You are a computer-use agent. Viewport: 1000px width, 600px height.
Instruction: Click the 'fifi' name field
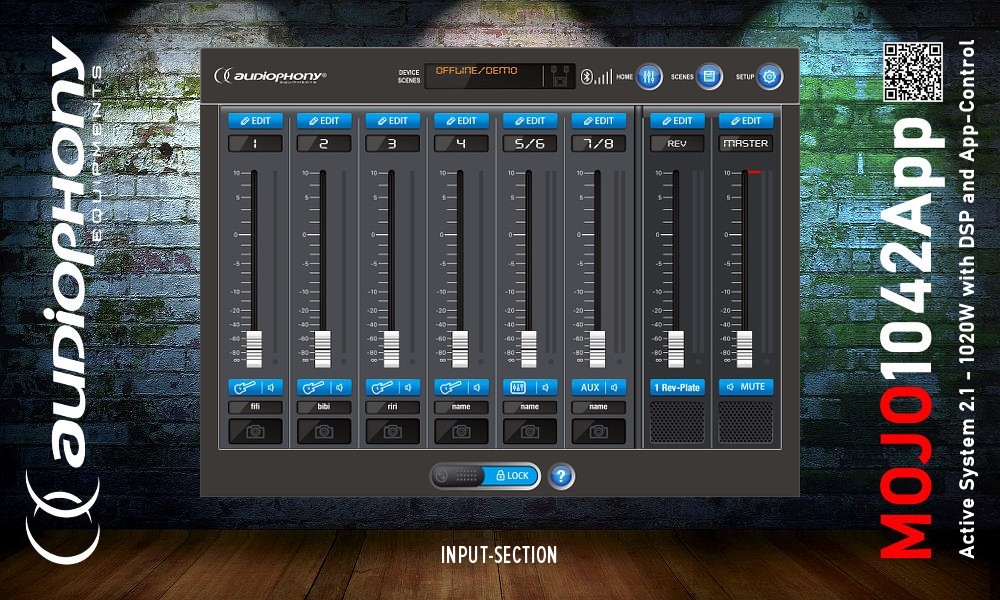(255, 407)
